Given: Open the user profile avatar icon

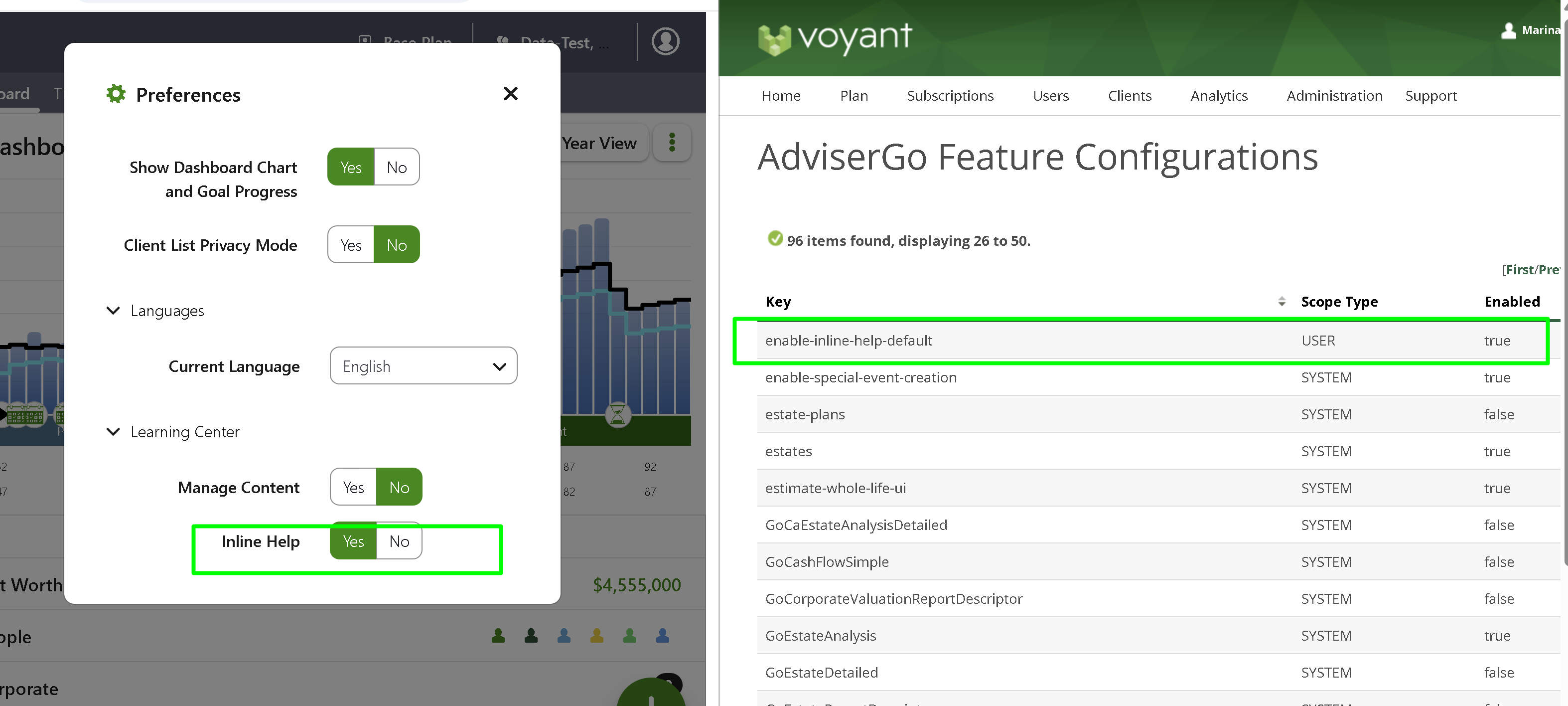Looking at the screenshot, I should [665, 41].
